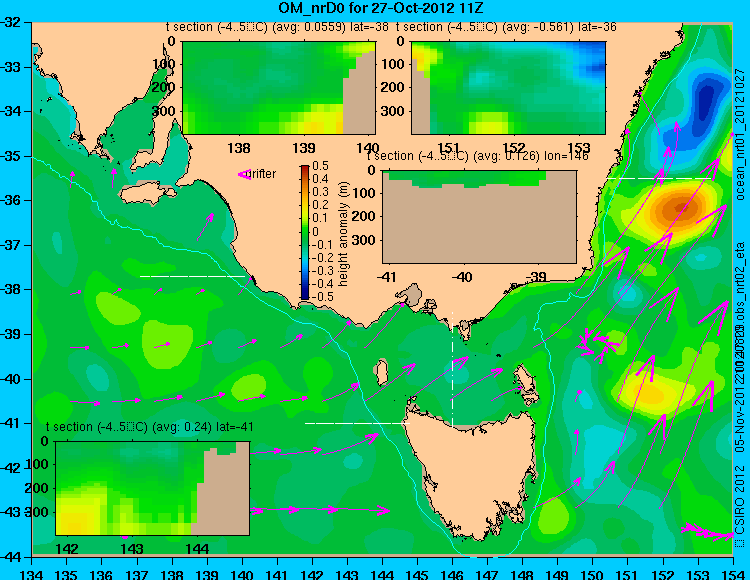Click longitude label '149' on bottom axis
The image size is (750, 580).
click(x=557, y=574)
